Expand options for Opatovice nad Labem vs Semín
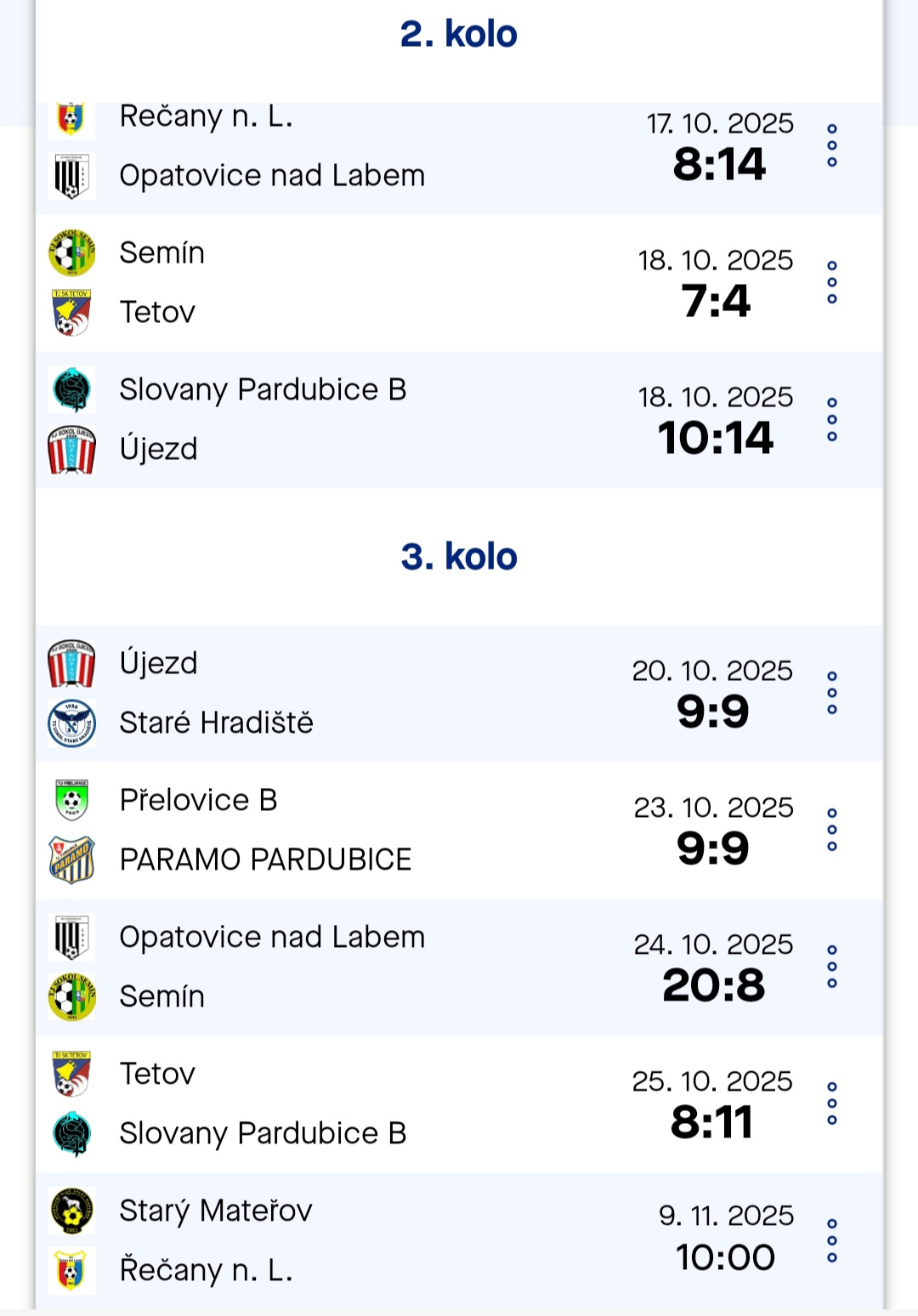Viewport: 918px width, 1316px height. click(831, 967)
